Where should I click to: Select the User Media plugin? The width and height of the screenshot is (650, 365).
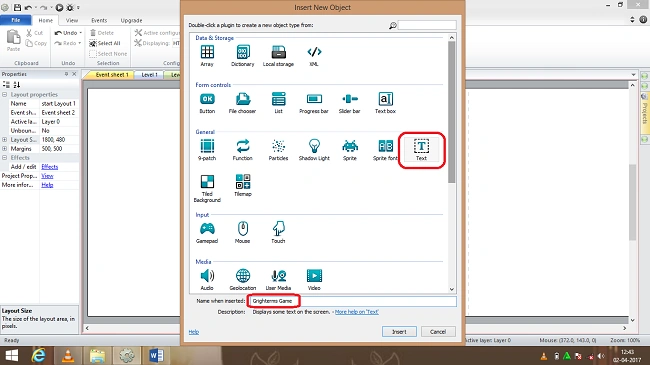click(x=278, y=280)
